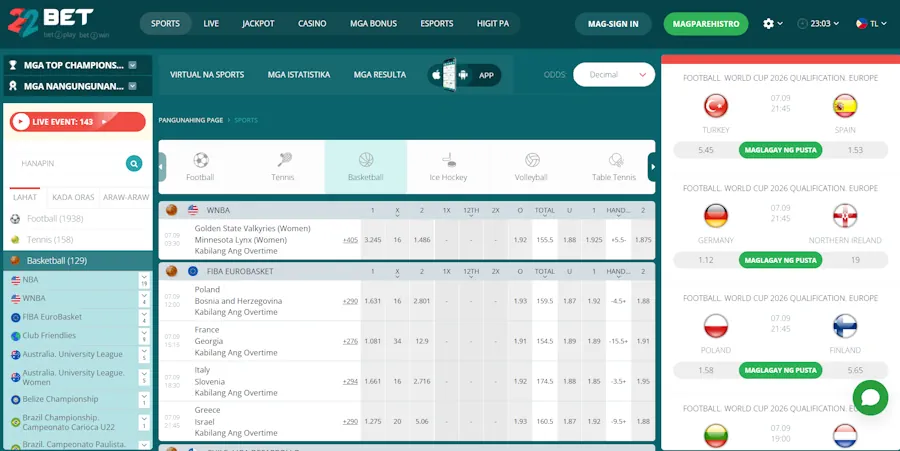Open the Mga Bonus menu
900x451 pixels.
374,24
